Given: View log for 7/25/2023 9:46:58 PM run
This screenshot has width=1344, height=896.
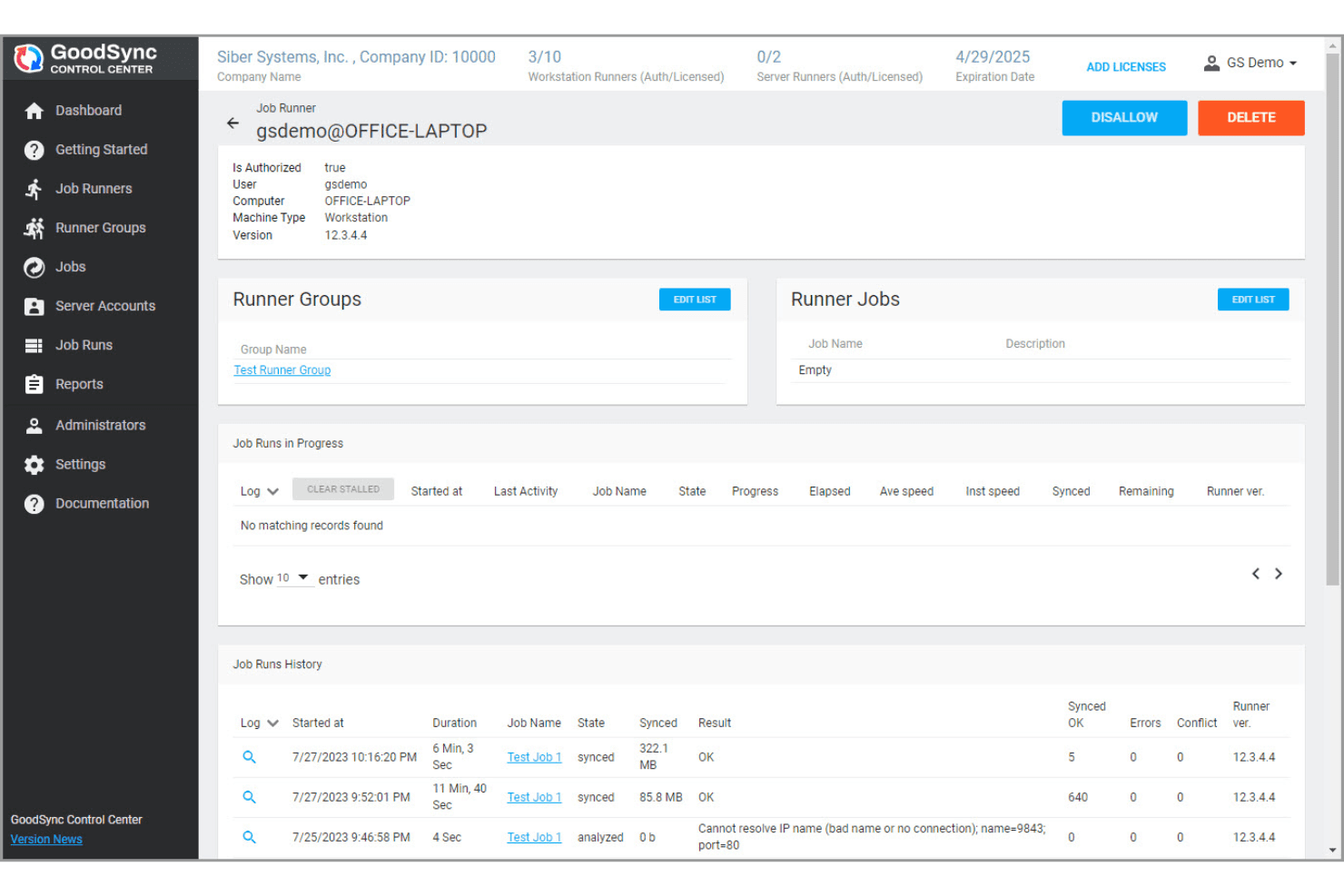Looking at the screenshot, I should point(249,837).
